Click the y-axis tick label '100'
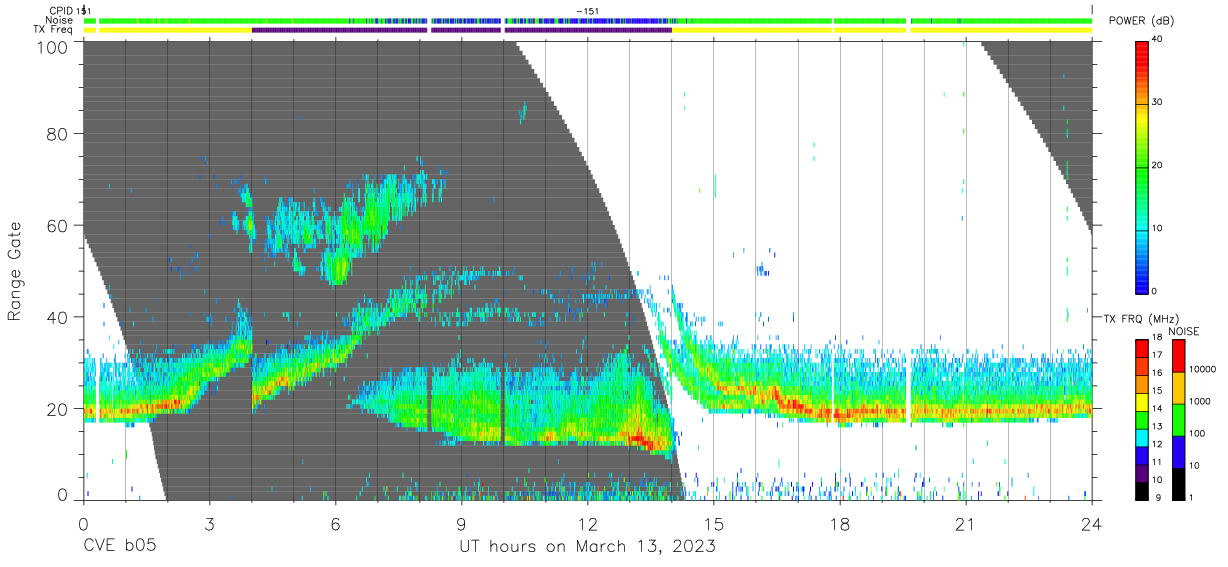Screen dimensions: 1228x567 tap(54, 47)
